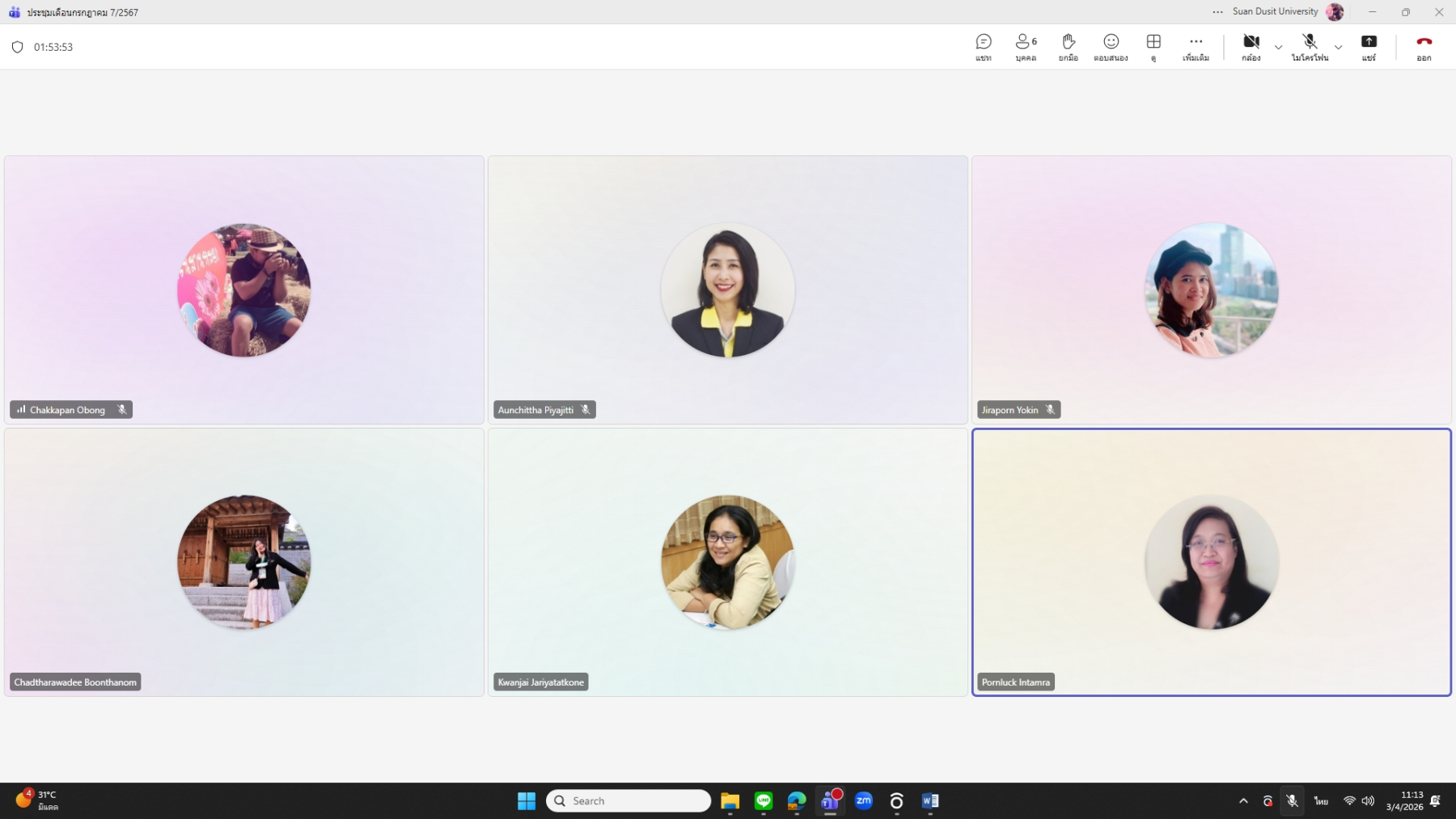
Task: Open the title bar three-dots settings menu
Action: (x=1217, y=12)
